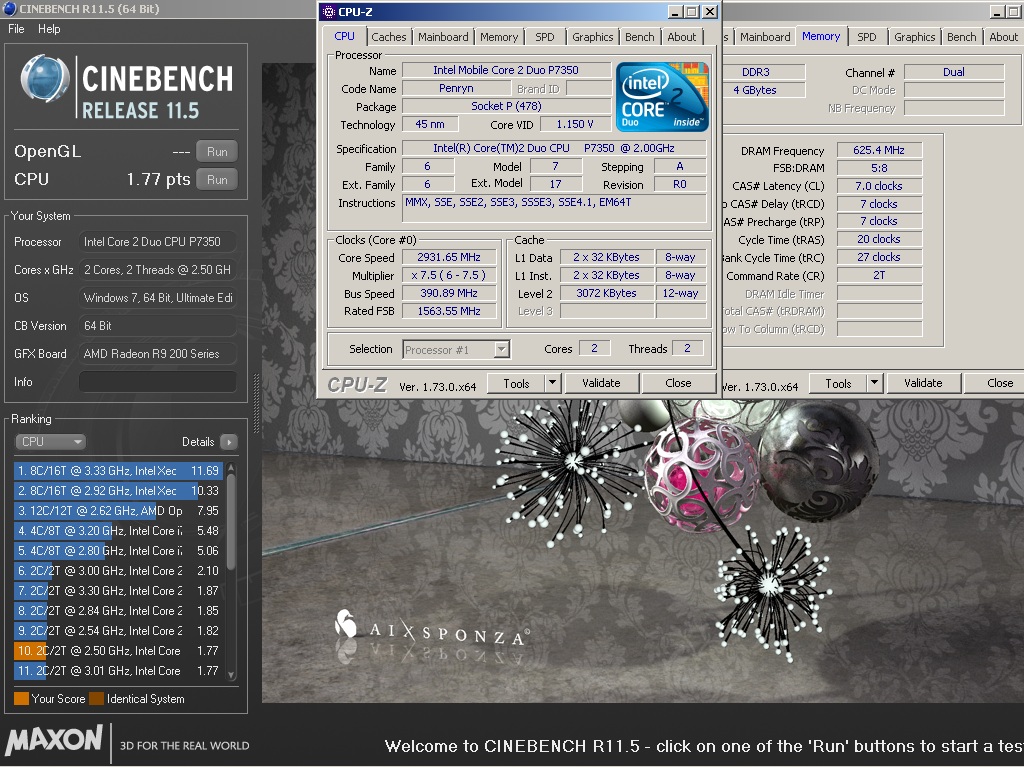
Task: Select the CPU tab in front CPU-Z
Action: [344, 37]
